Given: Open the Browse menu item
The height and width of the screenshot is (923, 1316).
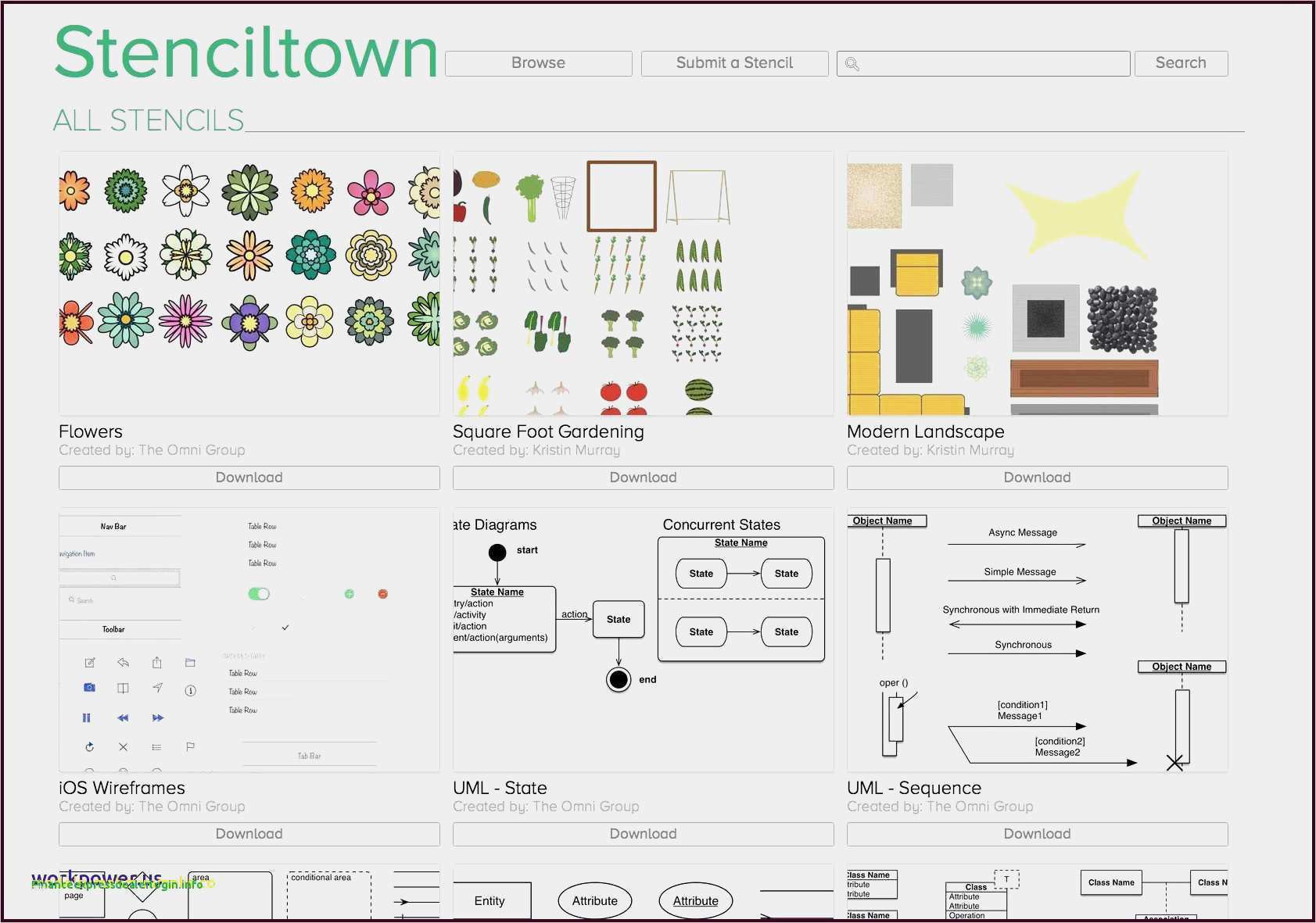Looking at the screenshot, I should pyautogui.click(x=538, y=63).
